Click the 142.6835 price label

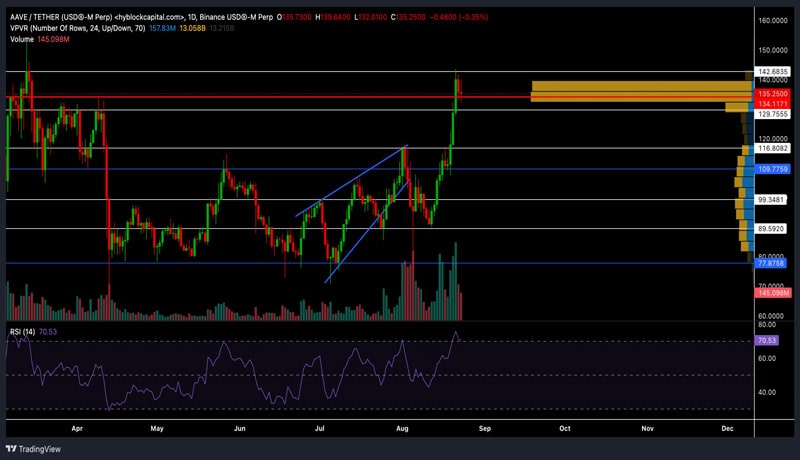coord(775,72)
